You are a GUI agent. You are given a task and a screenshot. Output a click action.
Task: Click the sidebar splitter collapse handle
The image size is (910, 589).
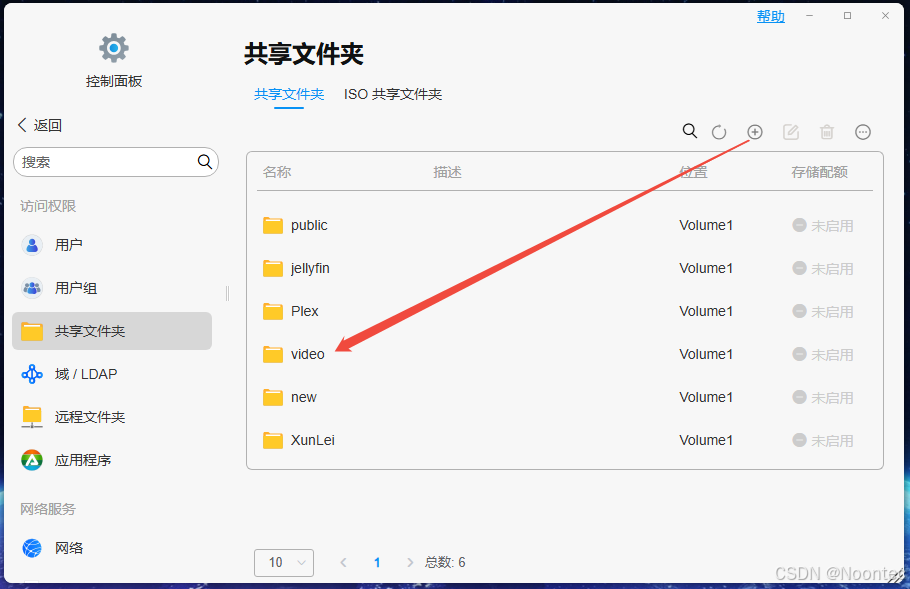coord(228,294)
